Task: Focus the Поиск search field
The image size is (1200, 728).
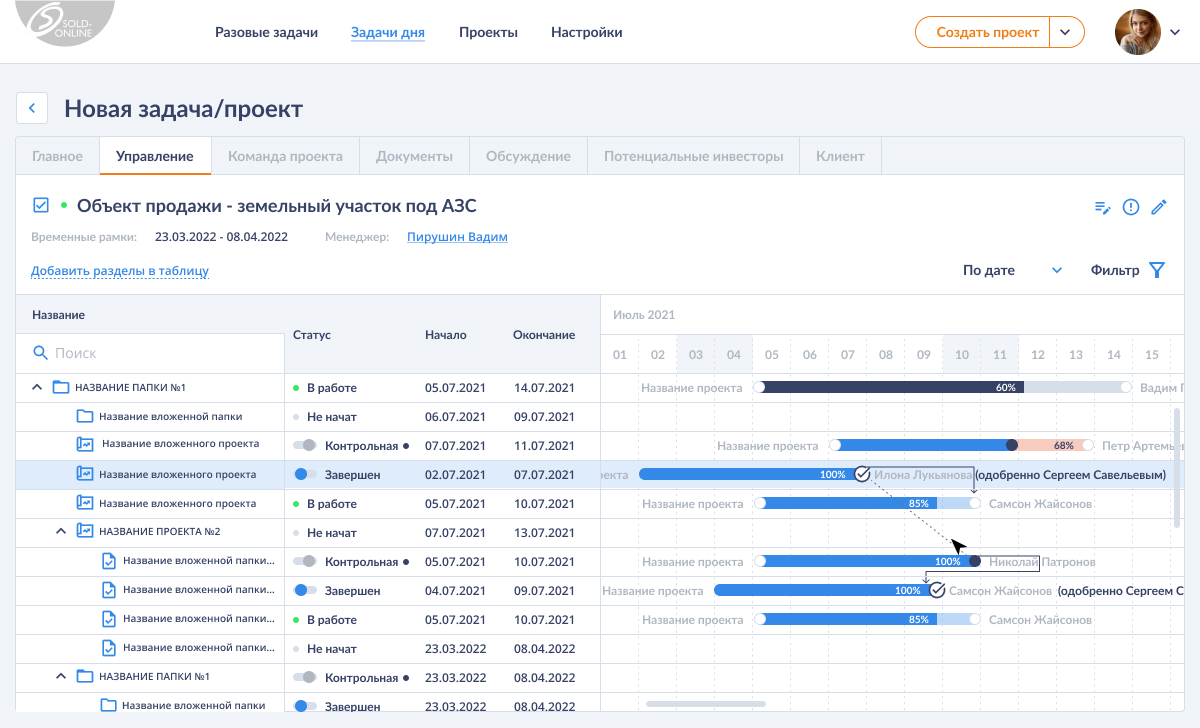Action: pyautogui.click(x=150, y=353)
